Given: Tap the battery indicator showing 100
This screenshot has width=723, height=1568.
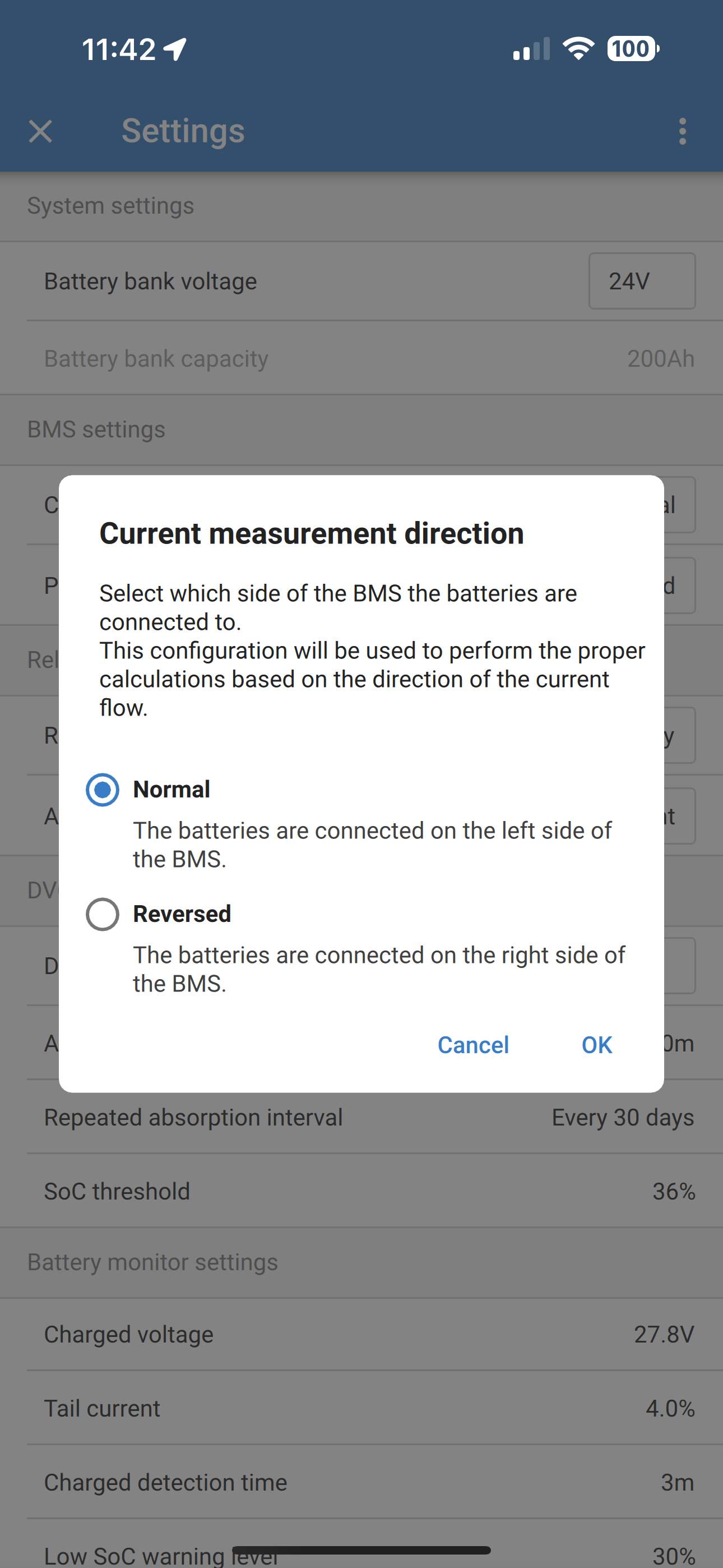Looking at the screenshot, I should pyautogui.click(x=631, y=49).
